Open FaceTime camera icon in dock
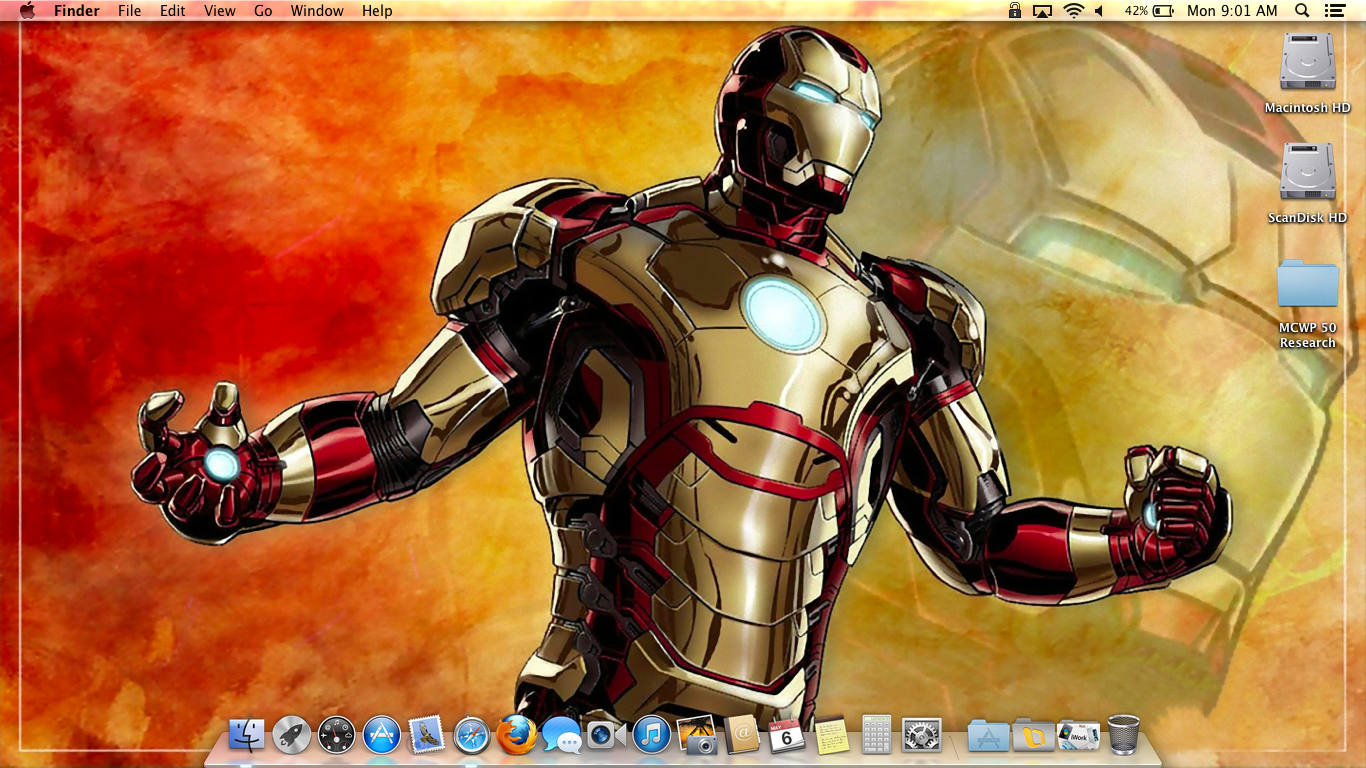Viewport: 1366px width, 768px height. tap(606, 735)
